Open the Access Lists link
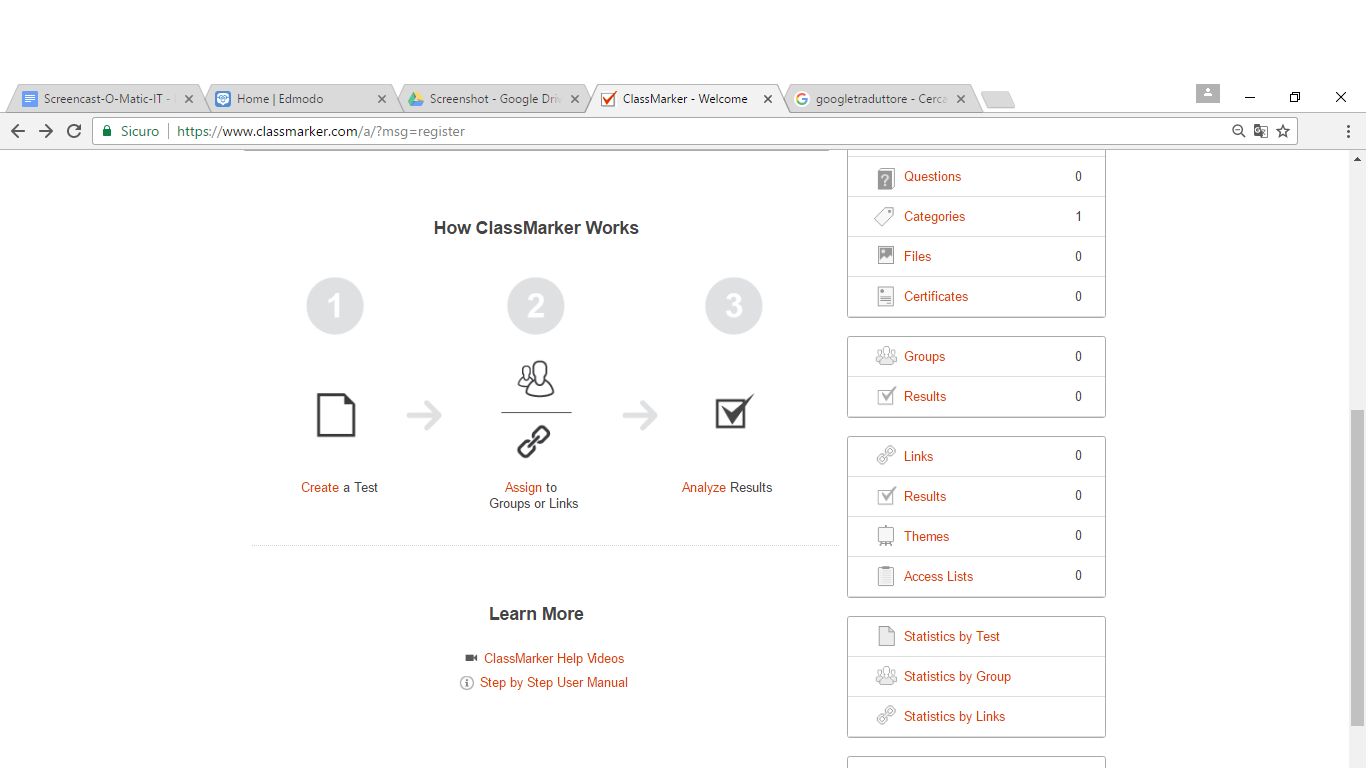Image resolution: width=1366 pixels, height=768 pixels. [x=938, y=577]
